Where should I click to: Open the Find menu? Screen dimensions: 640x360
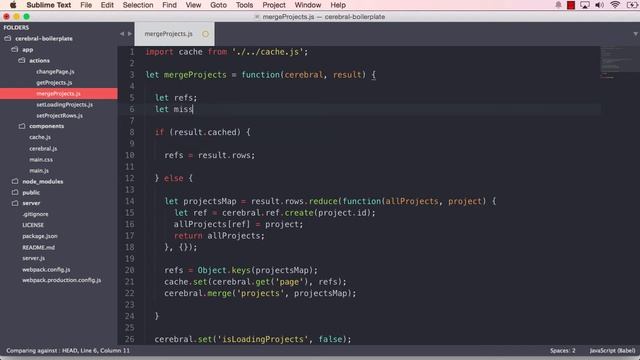pos(169,5)
